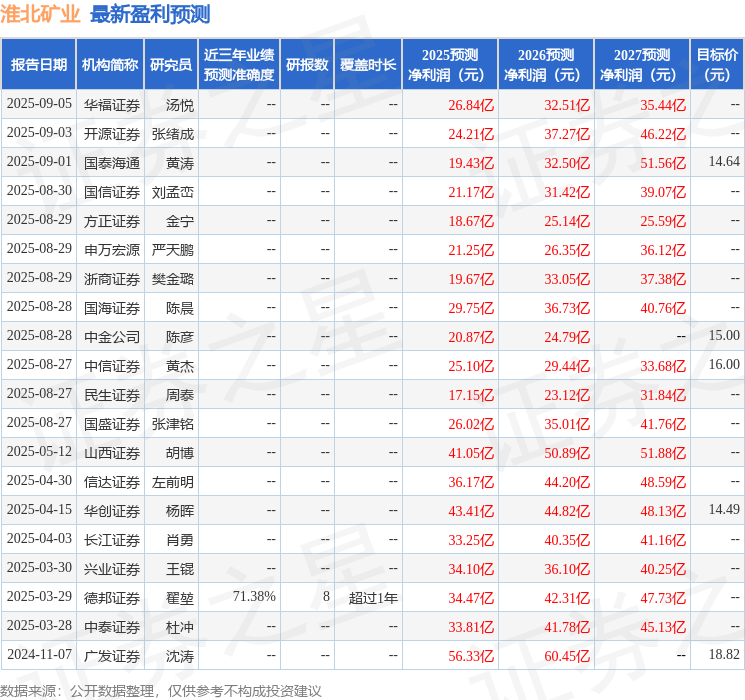This screenshot has width=745, height=700.
Task: Select the 开源证券 institution cell
Action: [112, 134]
